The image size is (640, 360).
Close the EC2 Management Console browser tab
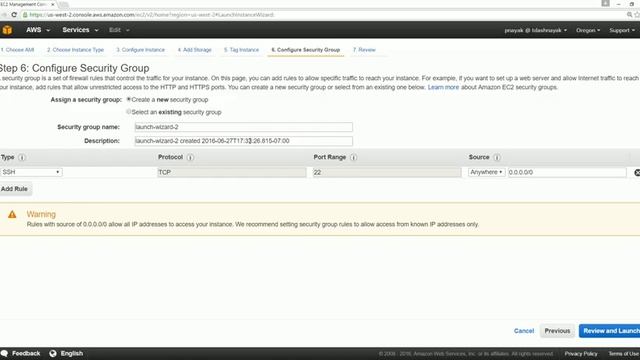53,4
